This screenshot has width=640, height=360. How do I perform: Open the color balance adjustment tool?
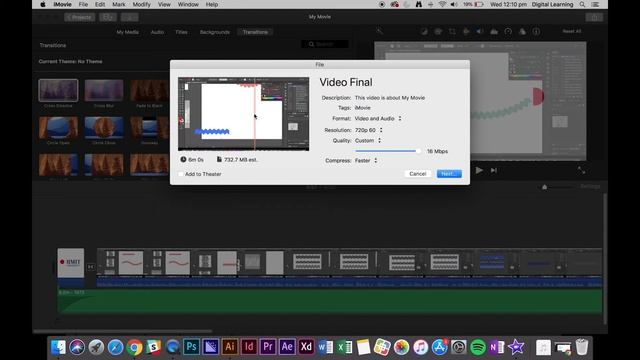pyautogui.click(x=424, y=31)
